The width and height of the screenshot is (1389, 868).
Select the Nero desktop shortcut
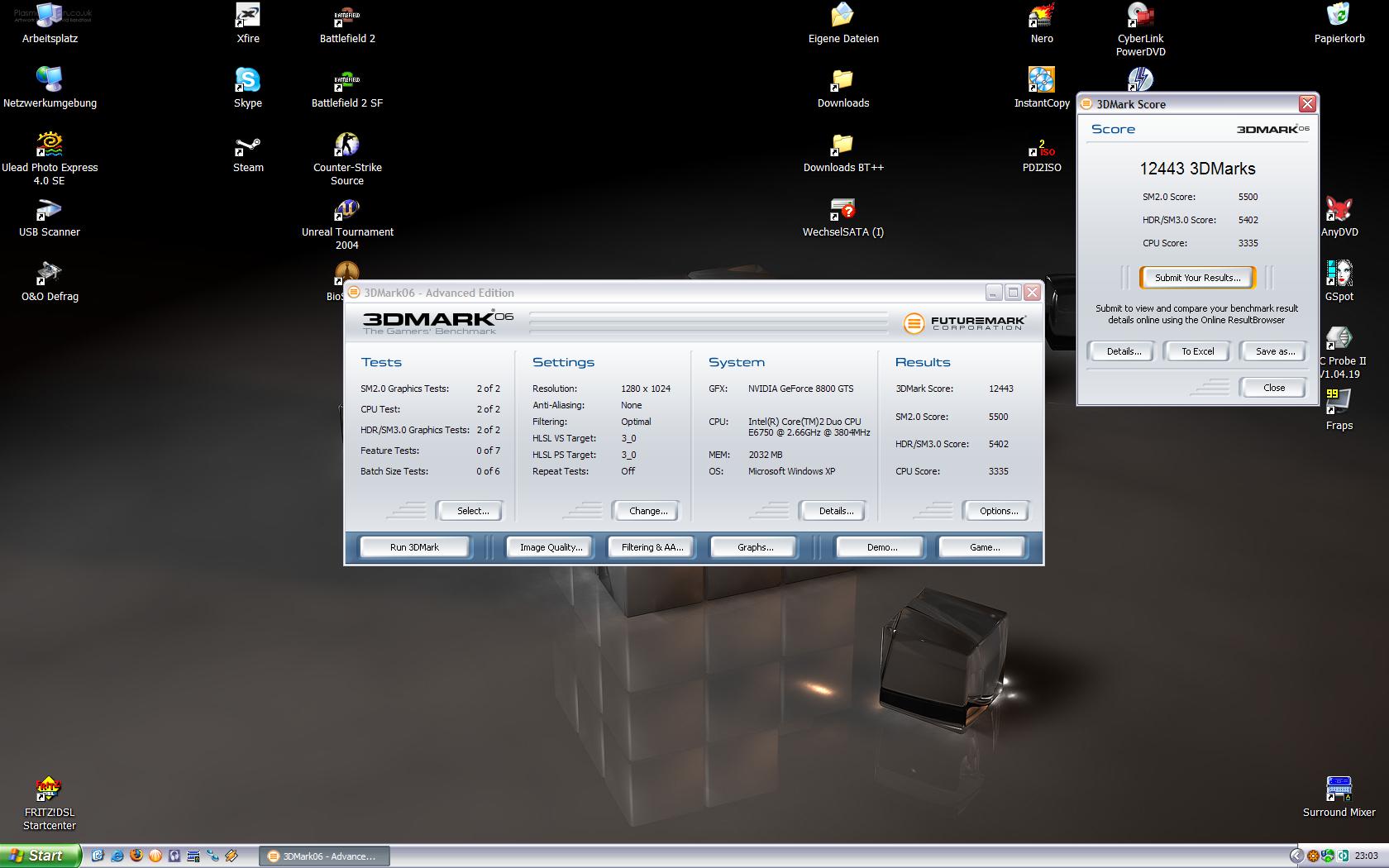click(x=1042, y=23)
